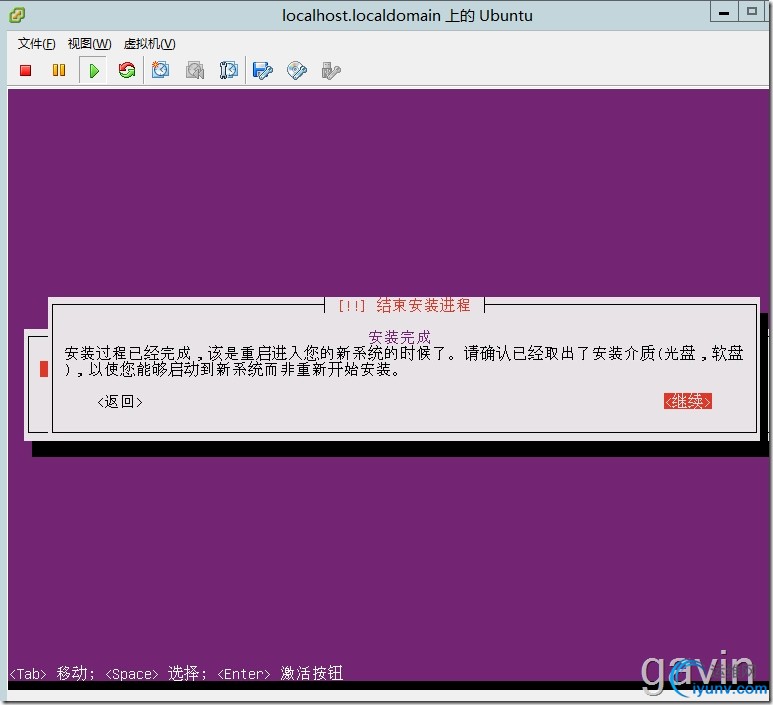
Task: Open the snapshot manager
Action: click(228, 70)
